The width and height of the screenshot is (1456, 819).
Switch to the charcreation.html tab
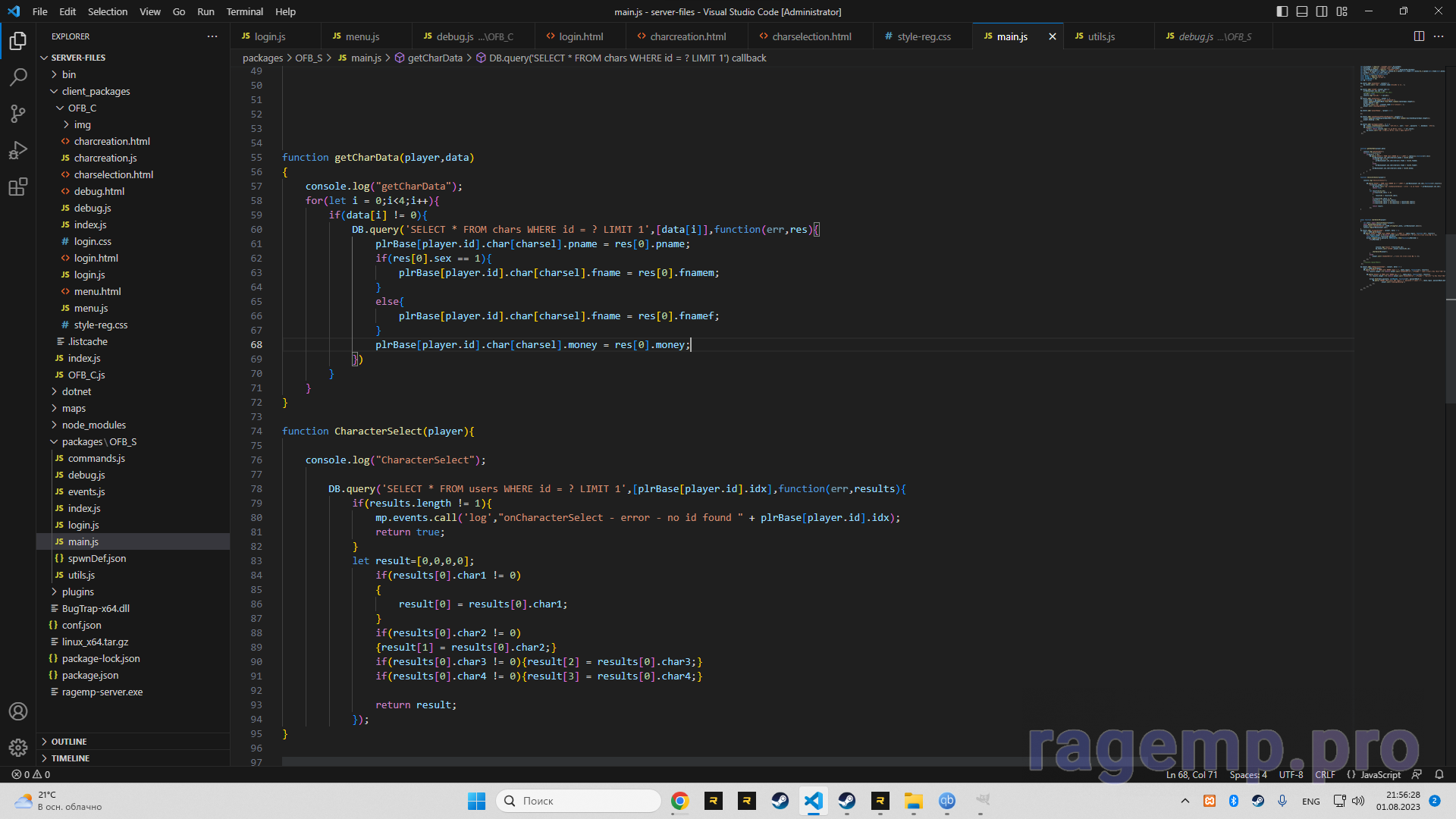(x=688, y=36)
